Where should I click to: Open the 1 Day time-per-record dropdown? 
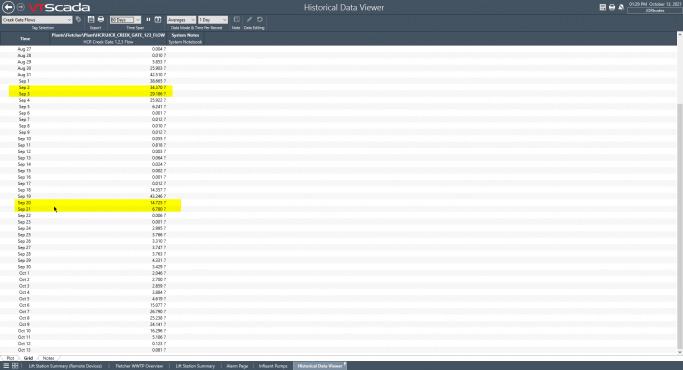(x=213, y=20)
